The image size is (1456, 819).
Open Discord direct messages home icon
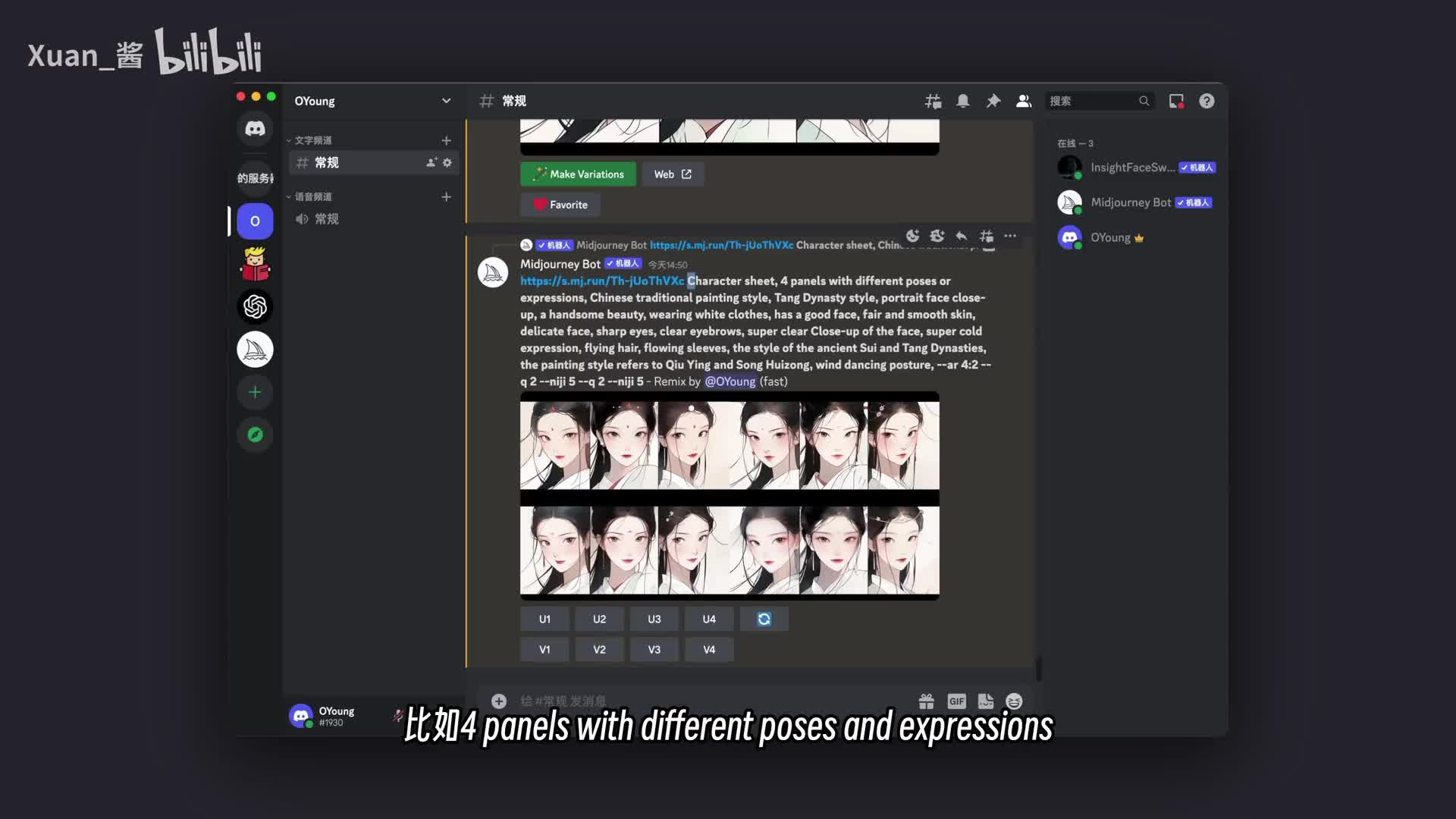click(255, 128)
